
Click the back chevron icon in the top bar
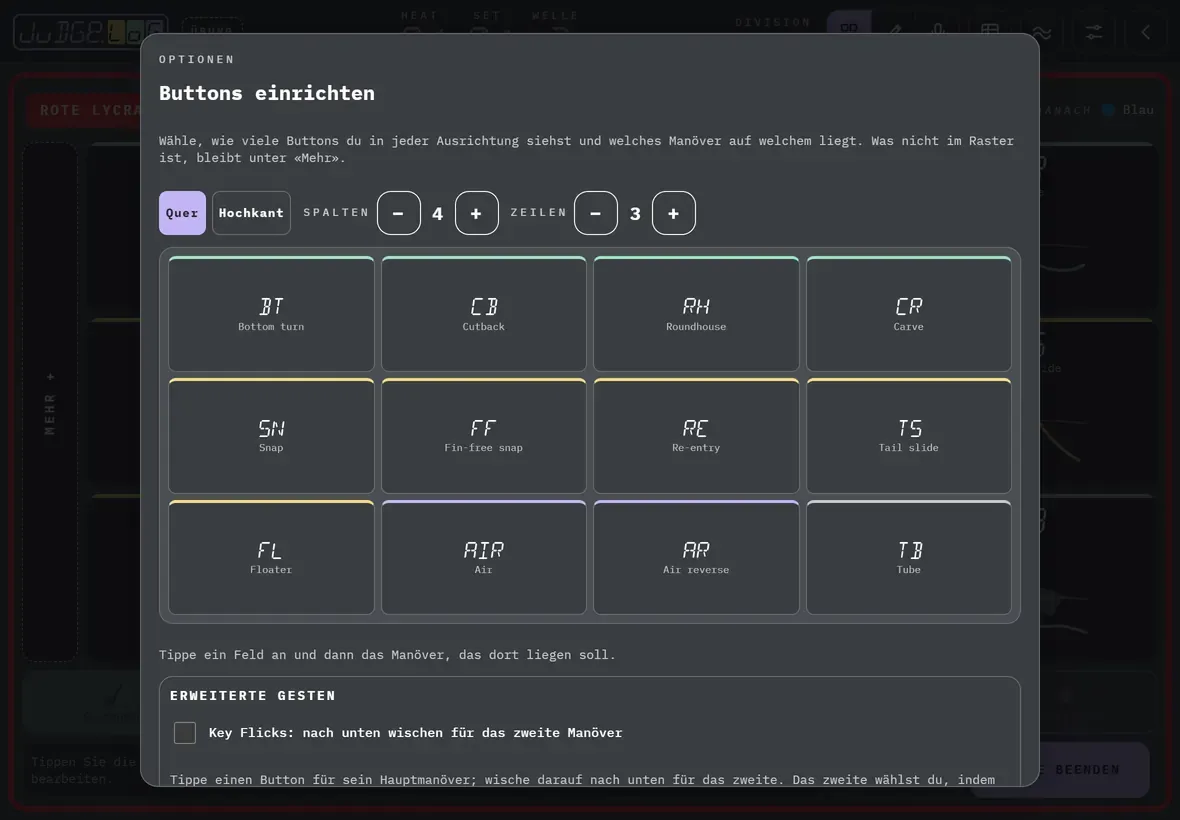(x=1145, y=32)
